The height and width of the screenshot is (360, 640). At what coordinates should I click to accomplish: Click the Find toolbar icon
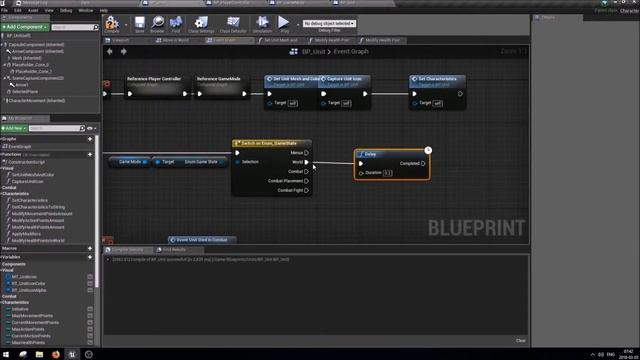176,24
